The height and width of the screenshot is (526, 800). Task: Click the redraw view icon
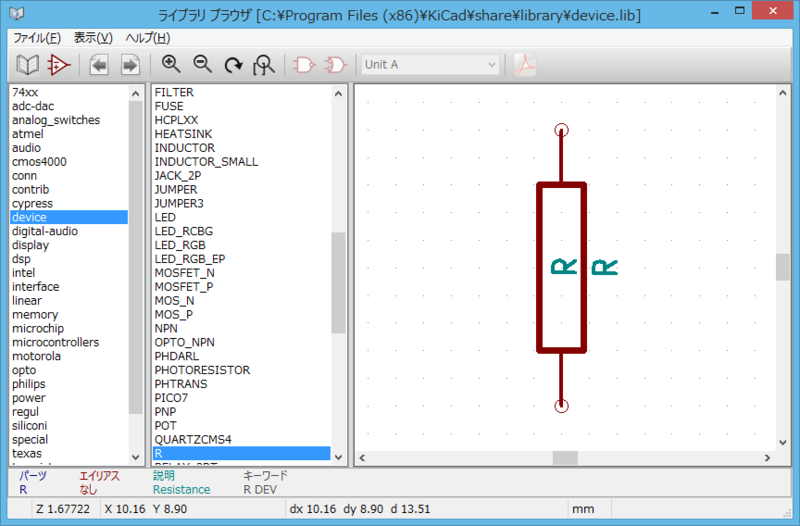point(234,65)
